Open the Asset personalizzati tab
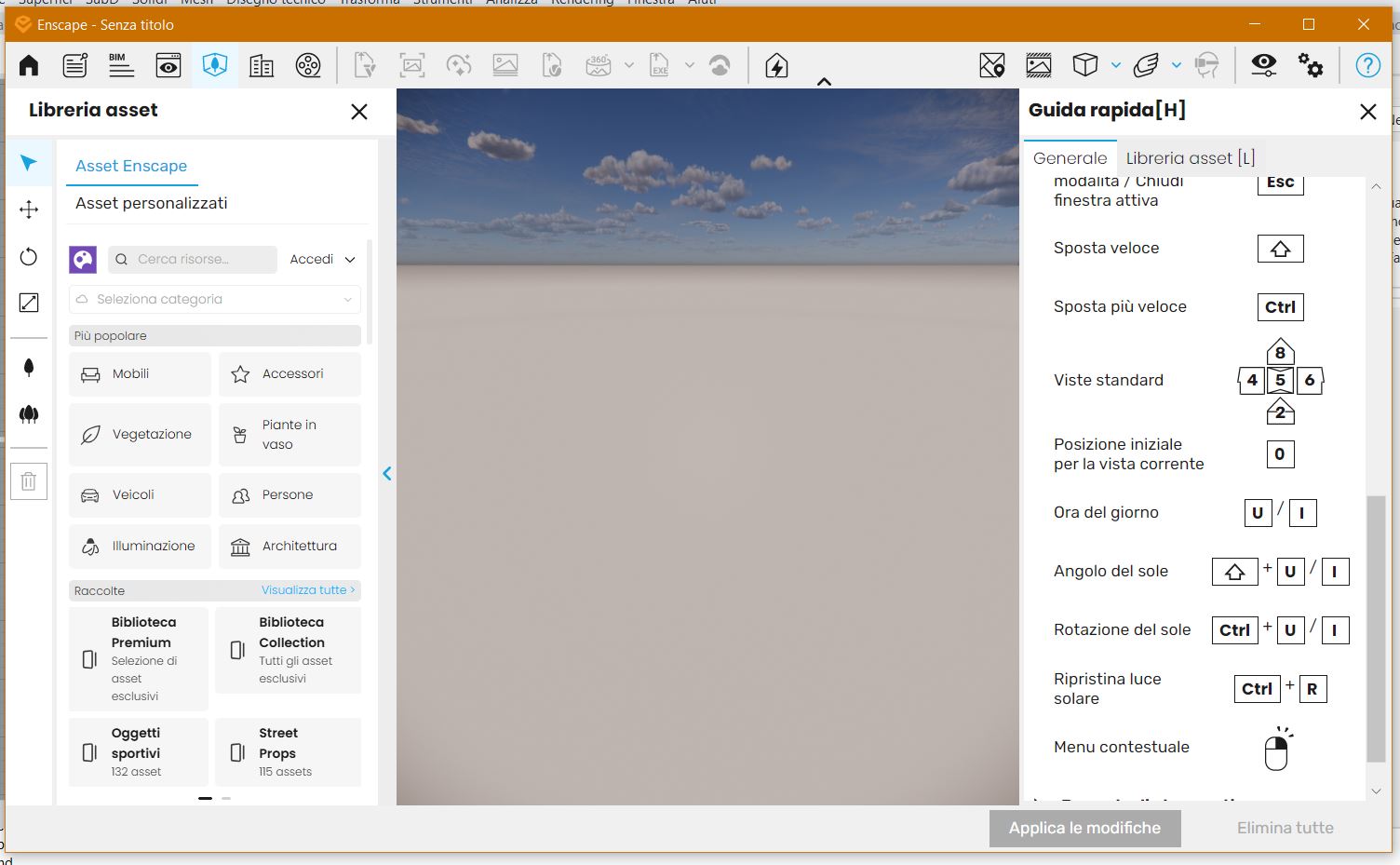The image size is (1400, 865). pos(151,203)
